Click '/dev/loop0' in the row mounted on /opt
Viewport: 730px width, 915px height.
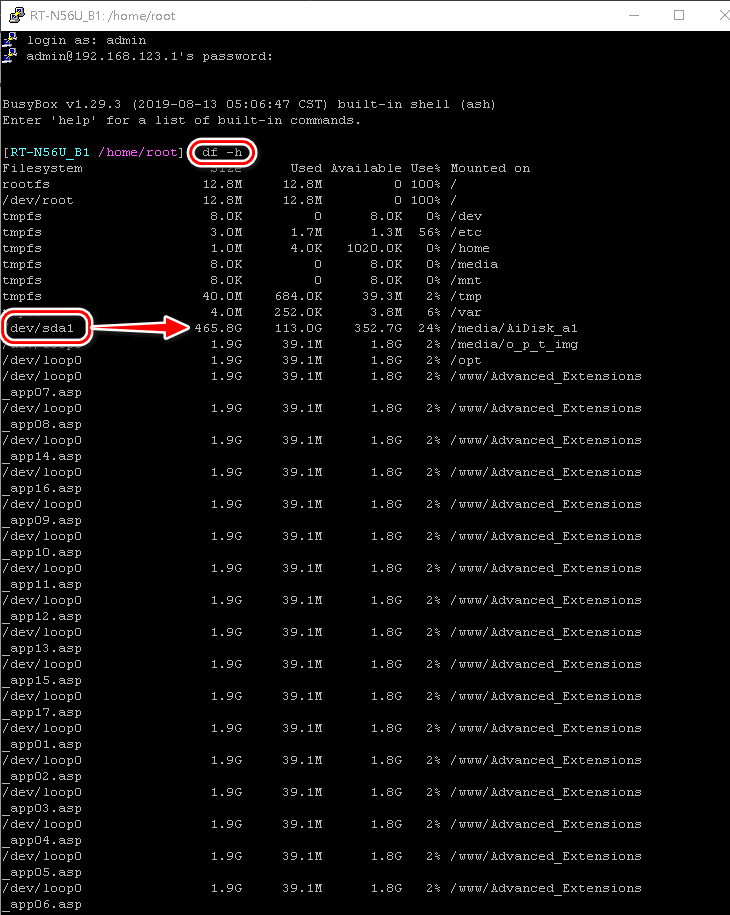[42, 361]
